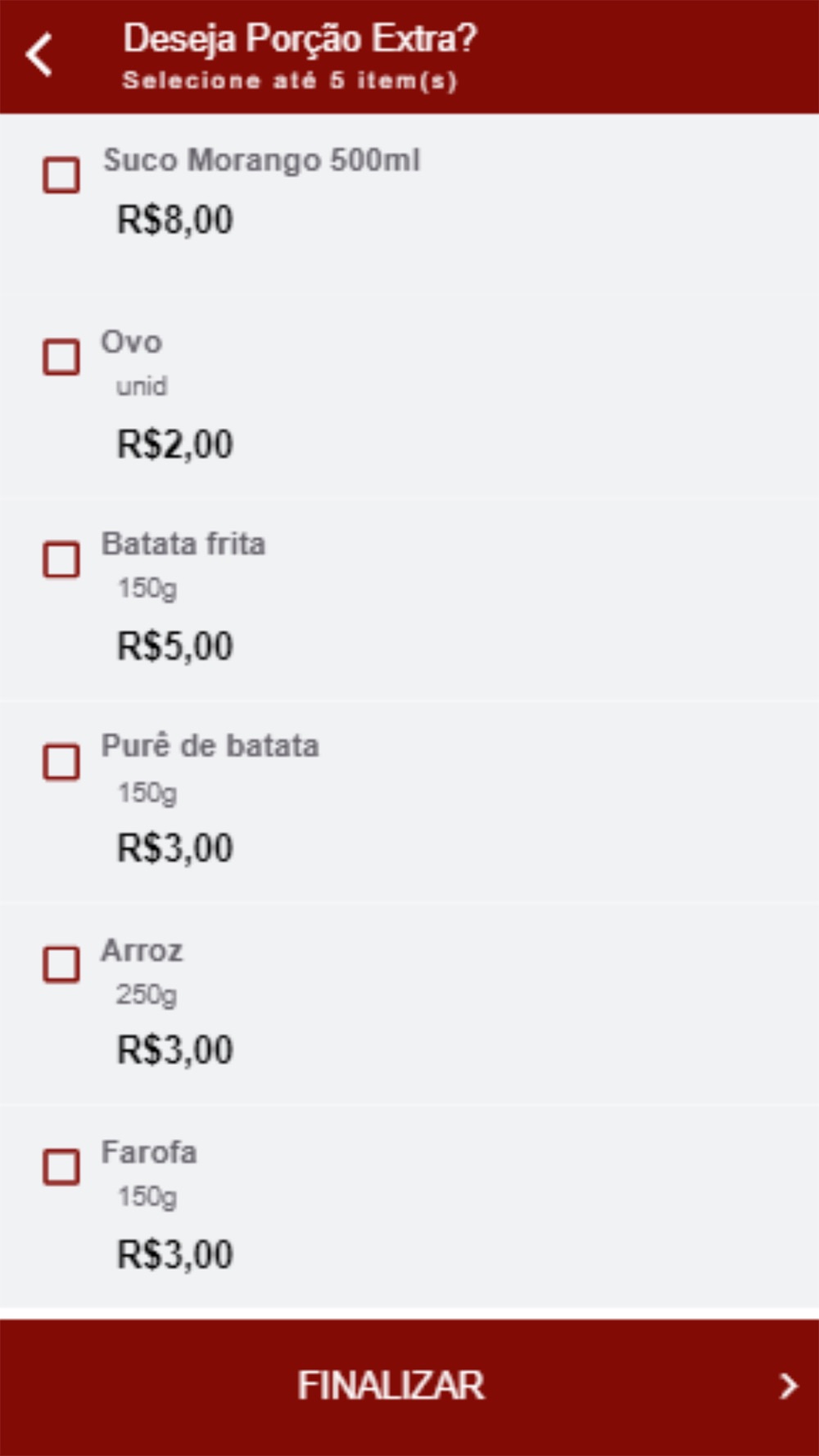
Task: Tap the R$5,00 price of Batata frita
Action: 175,647
